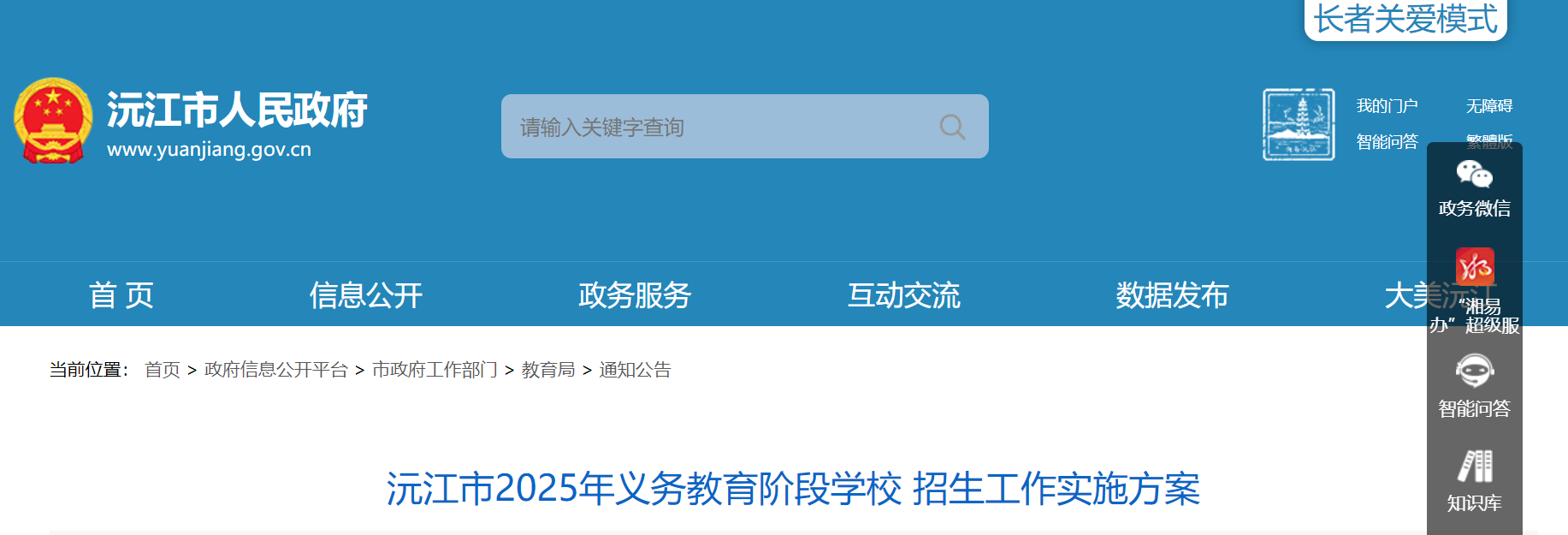Click the national emblem logo
The width and height of the screenshot is (1568, 535).
pos(53,121)
